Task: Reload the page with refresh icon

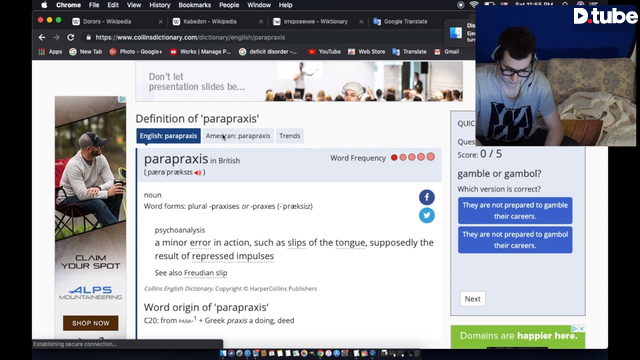Action: [x=71, y=37]
